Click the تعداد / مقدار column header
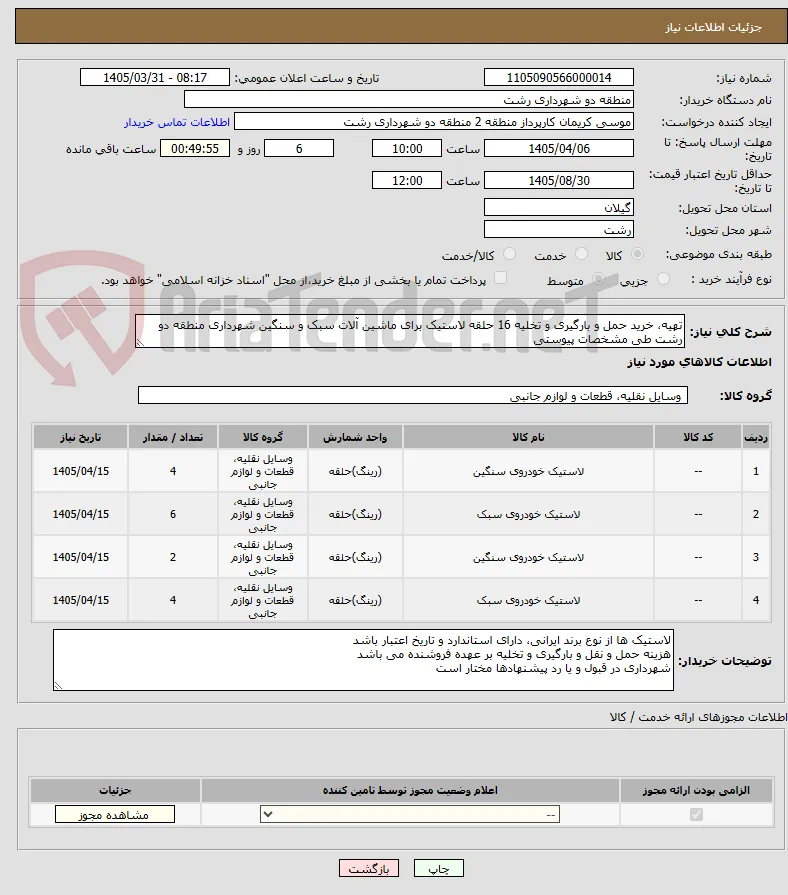This screenshot has height=895, width=788. tap(173, 437)
